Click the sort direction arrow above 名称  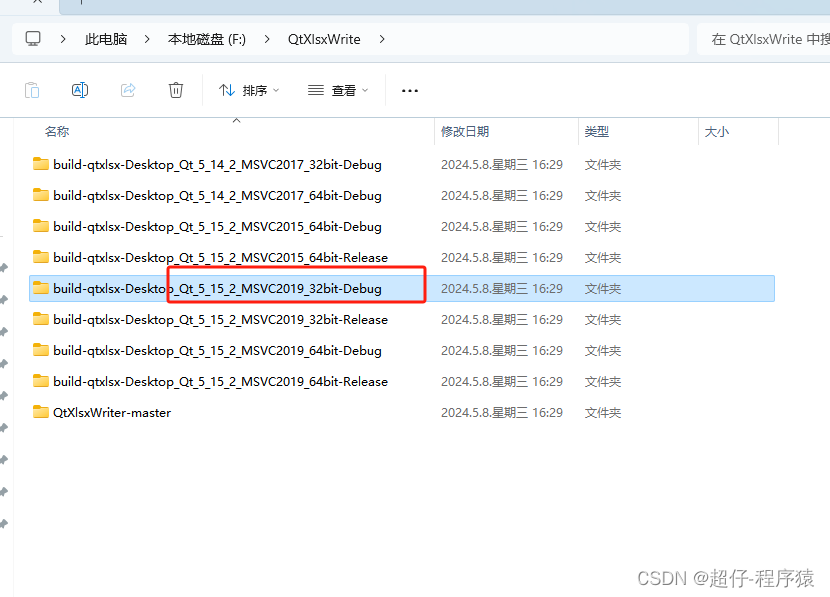[236, 119]
